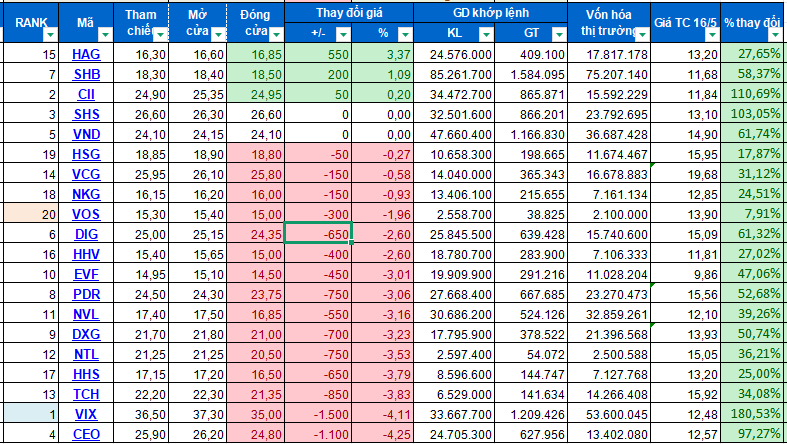787x444 pixels.
Task: Open the DIG stock link
Action: click(86, 234)
